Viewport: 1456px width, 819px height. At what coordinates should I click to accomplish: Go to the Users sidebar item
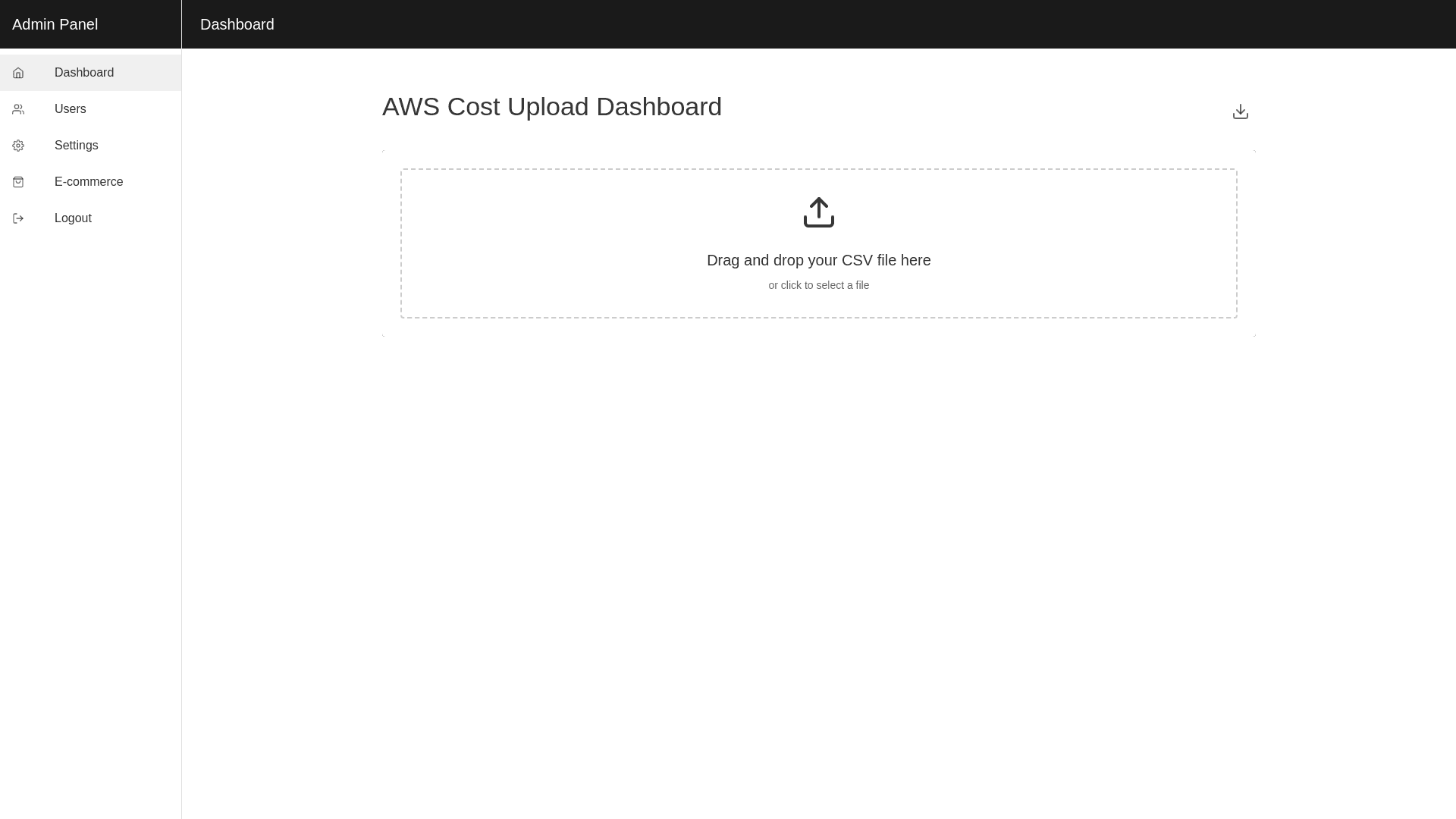[71, 109]
